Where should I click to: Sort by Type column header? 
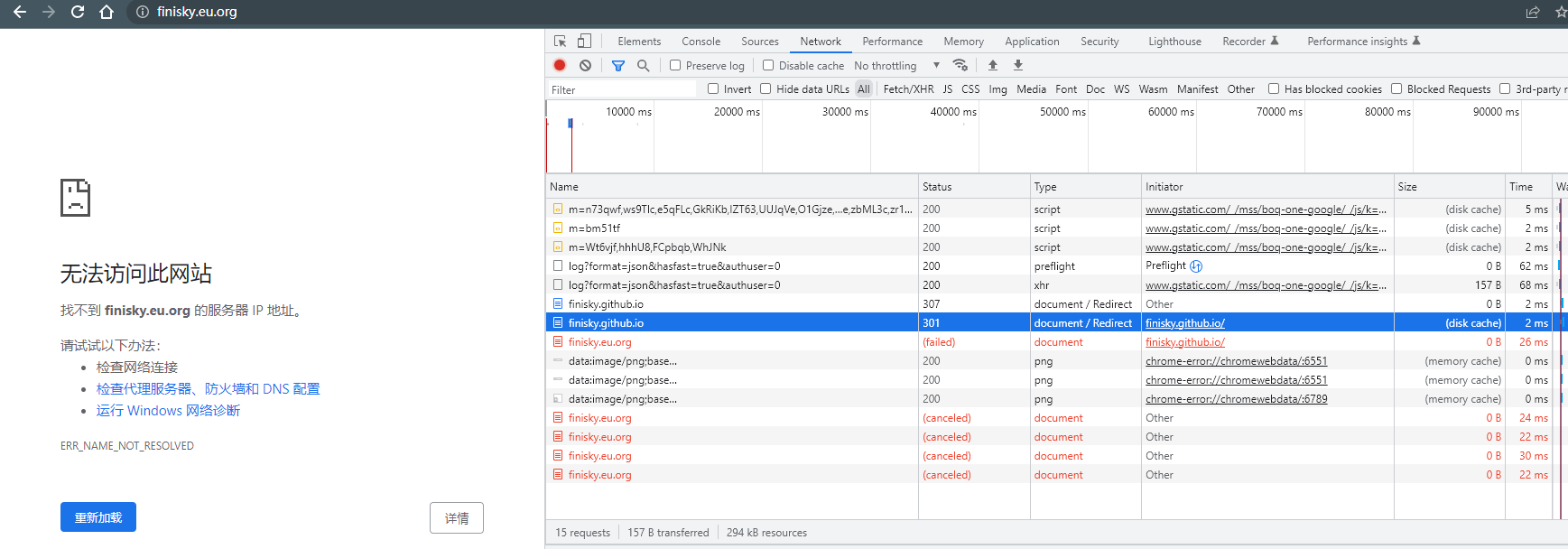point(1086,187)
